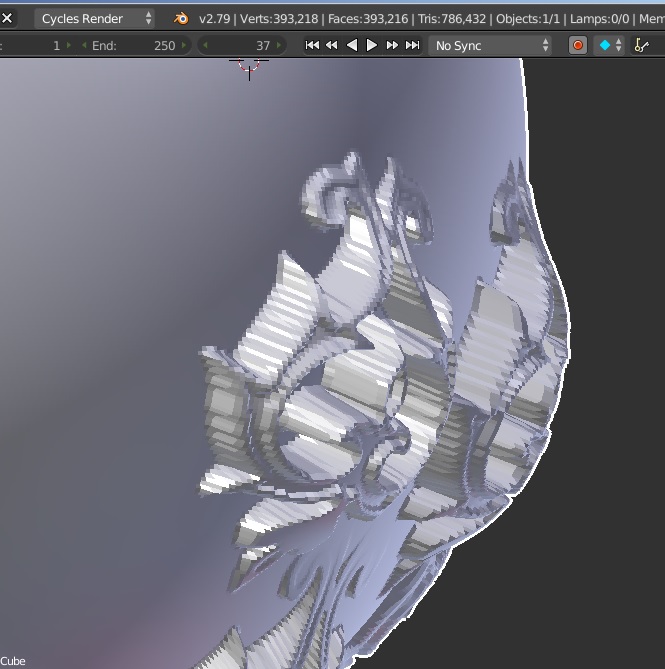This screenshot has width=665, height=669.
Task: Click the Lamps:0/0 statistic text
Action: tap(599, 19)
